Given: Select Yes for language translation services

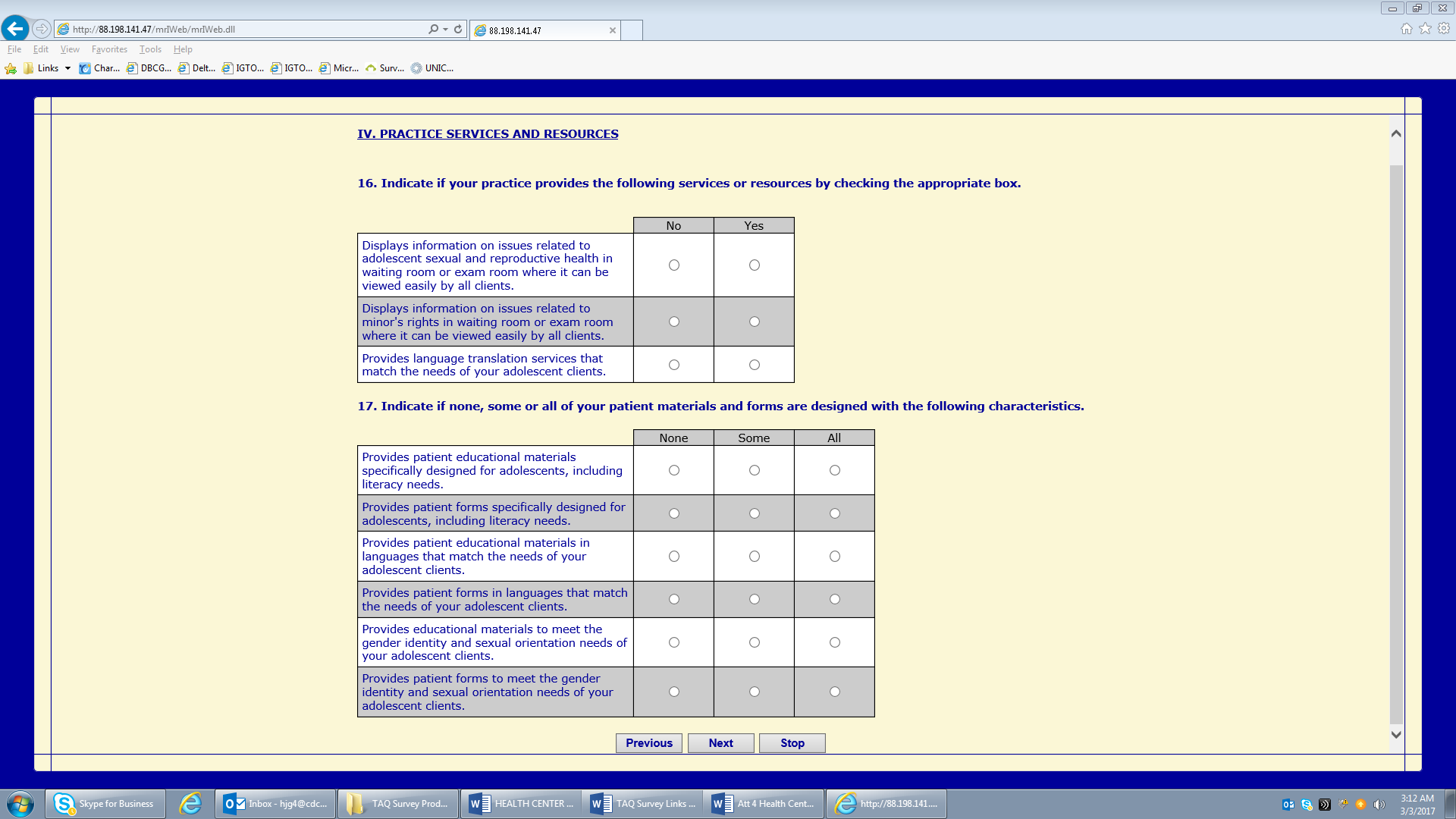Looking at the screenshot, I should point(754,365).
